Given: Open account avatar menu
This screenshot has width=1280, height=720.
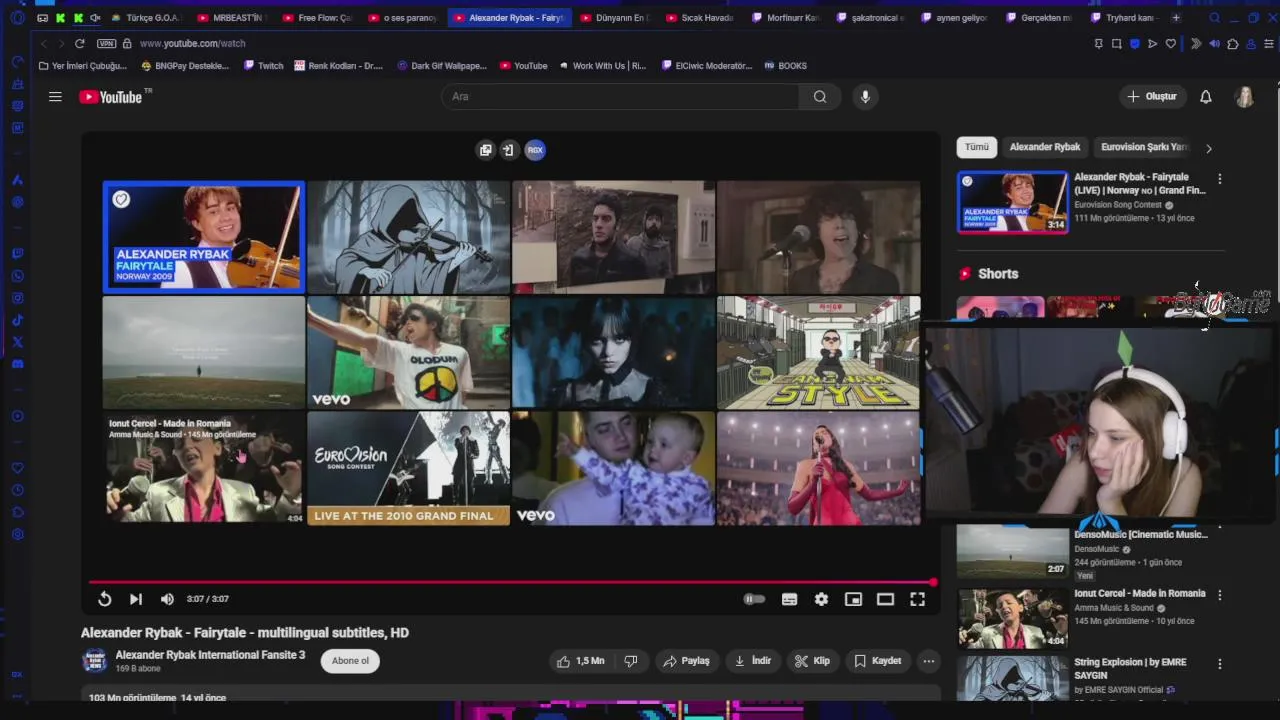Looking at the screenshot, I should (x=1245, y=97).
